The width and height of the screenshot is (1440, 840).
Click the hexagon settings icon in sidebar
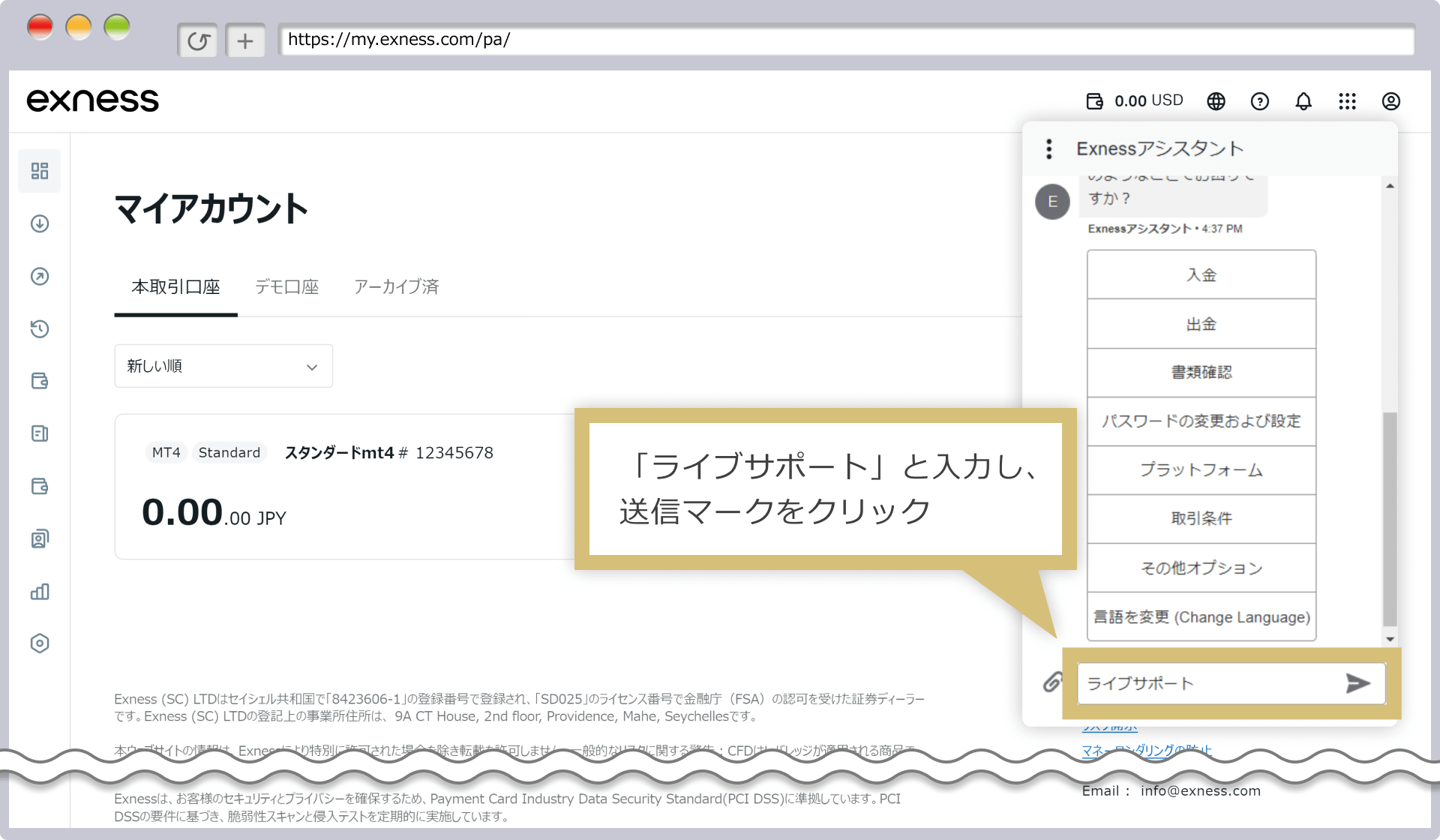pos(40,643)
